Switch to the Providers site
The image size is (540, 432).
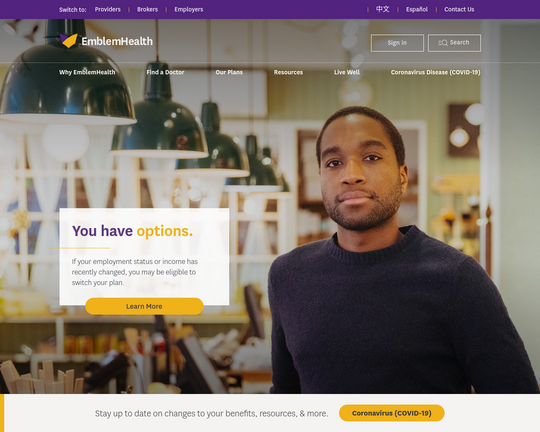click(107, 9)
